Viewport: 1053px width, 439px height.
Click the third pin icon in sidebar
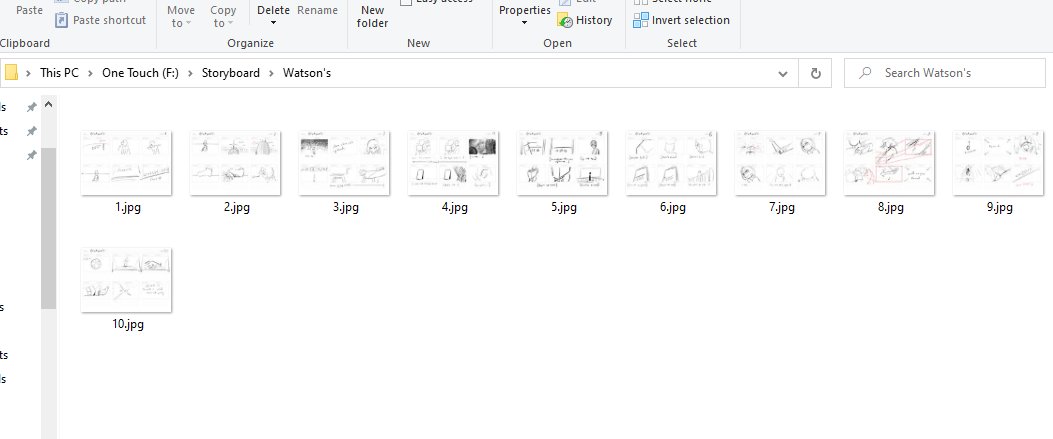pyautogui.click(x=31, y=155)
